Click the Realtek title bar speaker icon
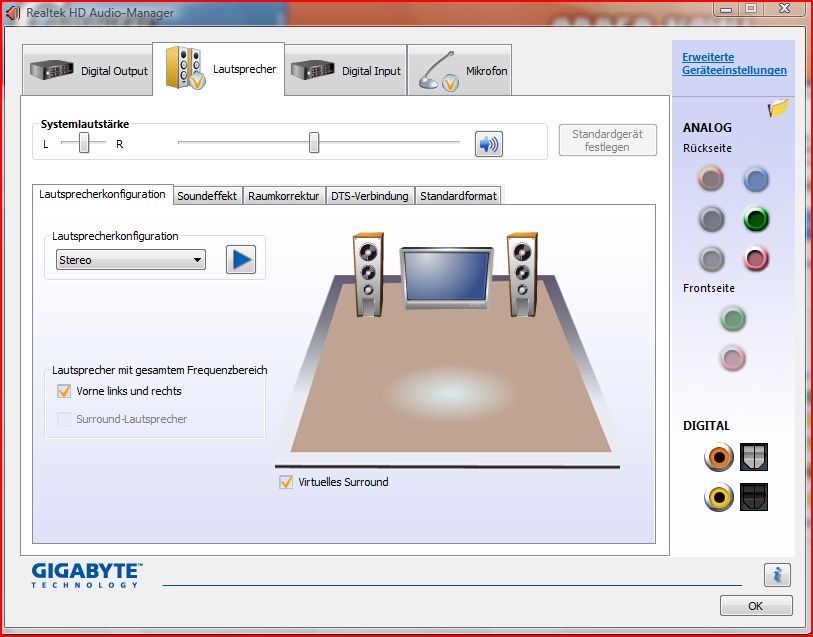This screenshot has width=813, height=637. tap(12, 12)
